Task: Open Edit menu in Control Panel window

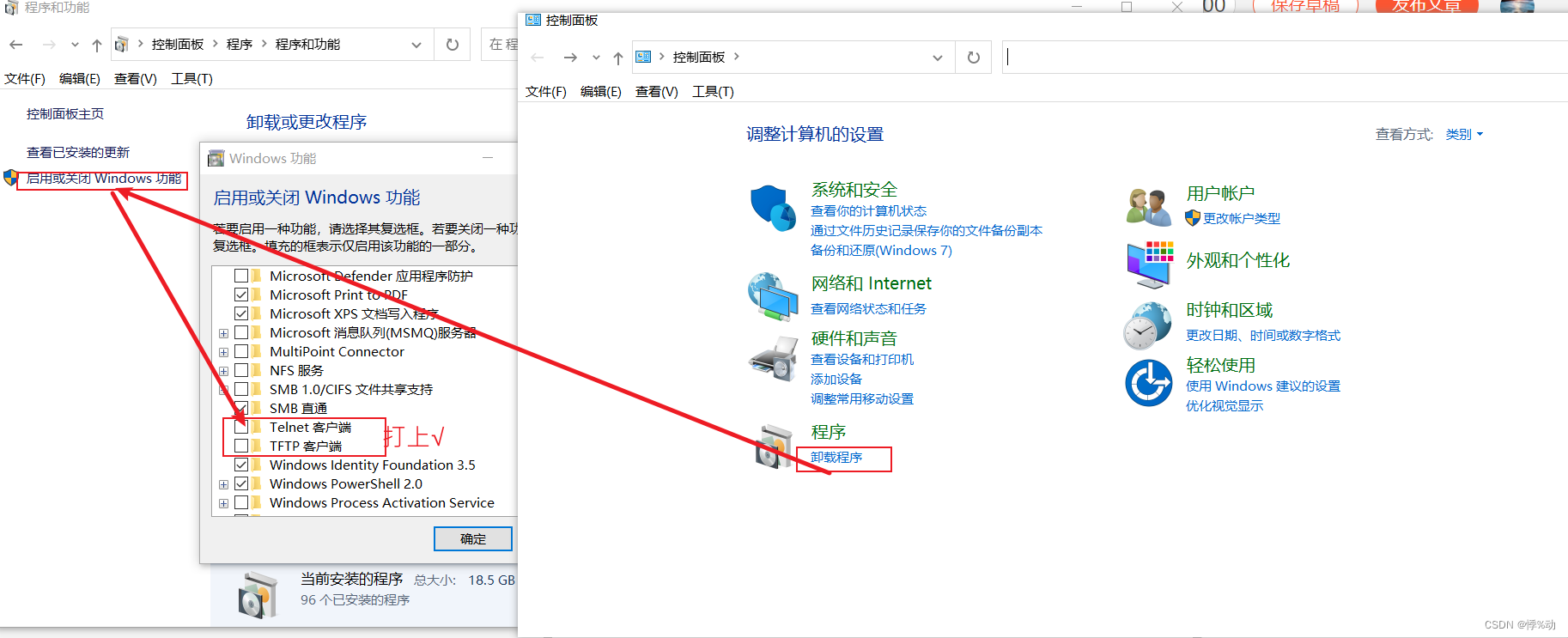Action: pos(601,91)
